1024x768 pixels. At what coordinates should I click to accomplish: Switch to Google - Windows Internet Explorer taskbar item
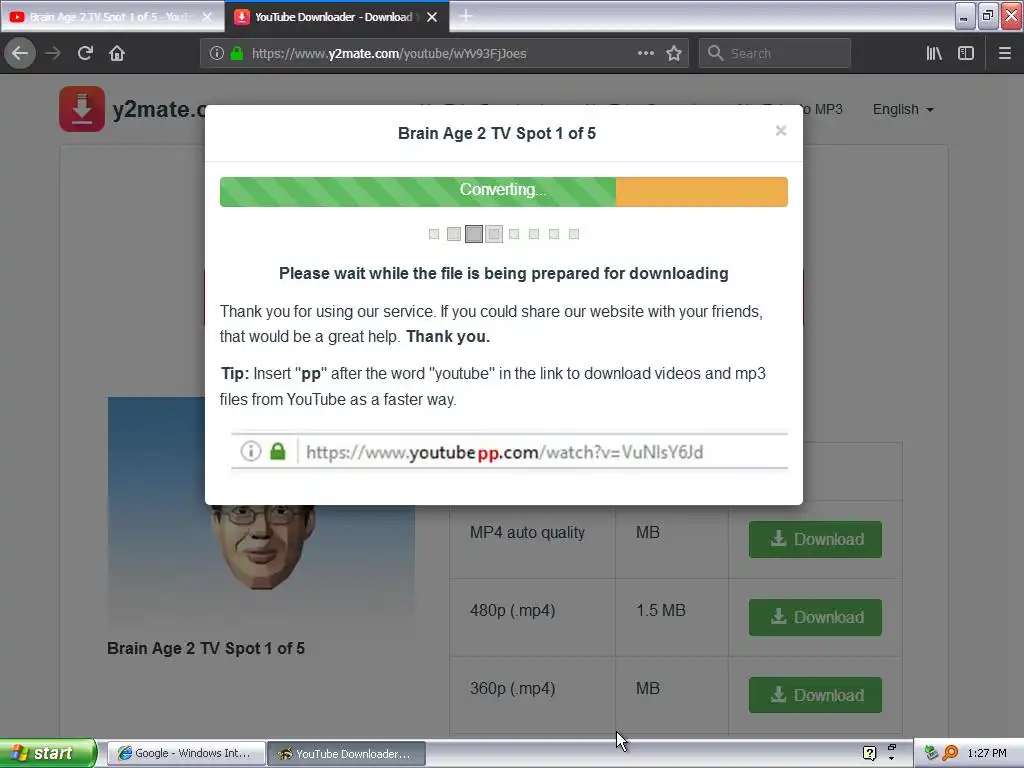click(185, 753)
